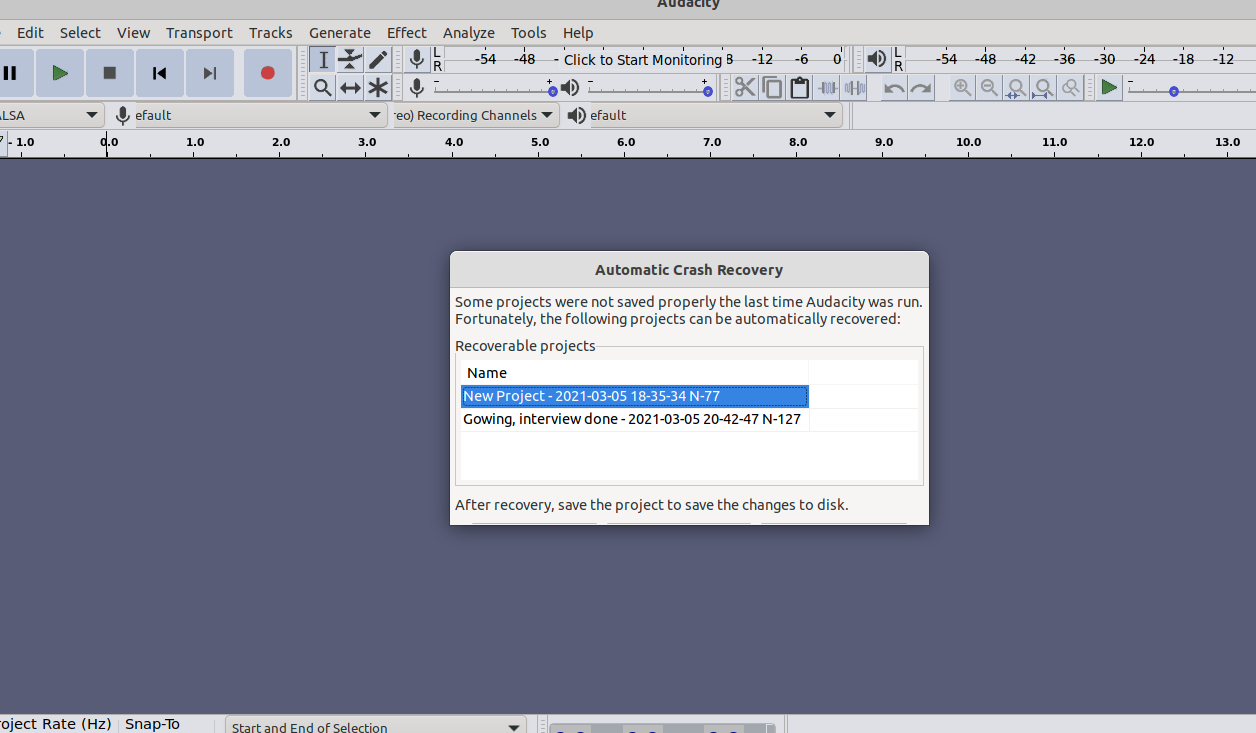This screenshot has width=1256, height=733.
Task: Click the device toolbar speaker icon
Action: click(576, 115)
